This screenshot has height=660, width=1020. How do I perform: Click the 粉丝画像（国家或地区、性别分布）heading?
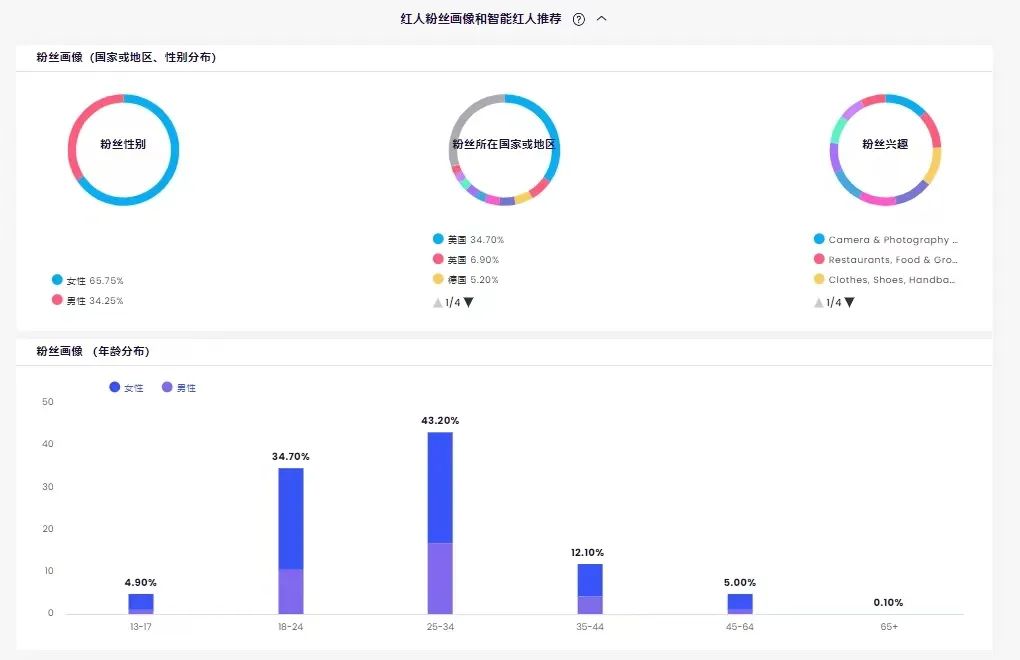pos(126,57)
